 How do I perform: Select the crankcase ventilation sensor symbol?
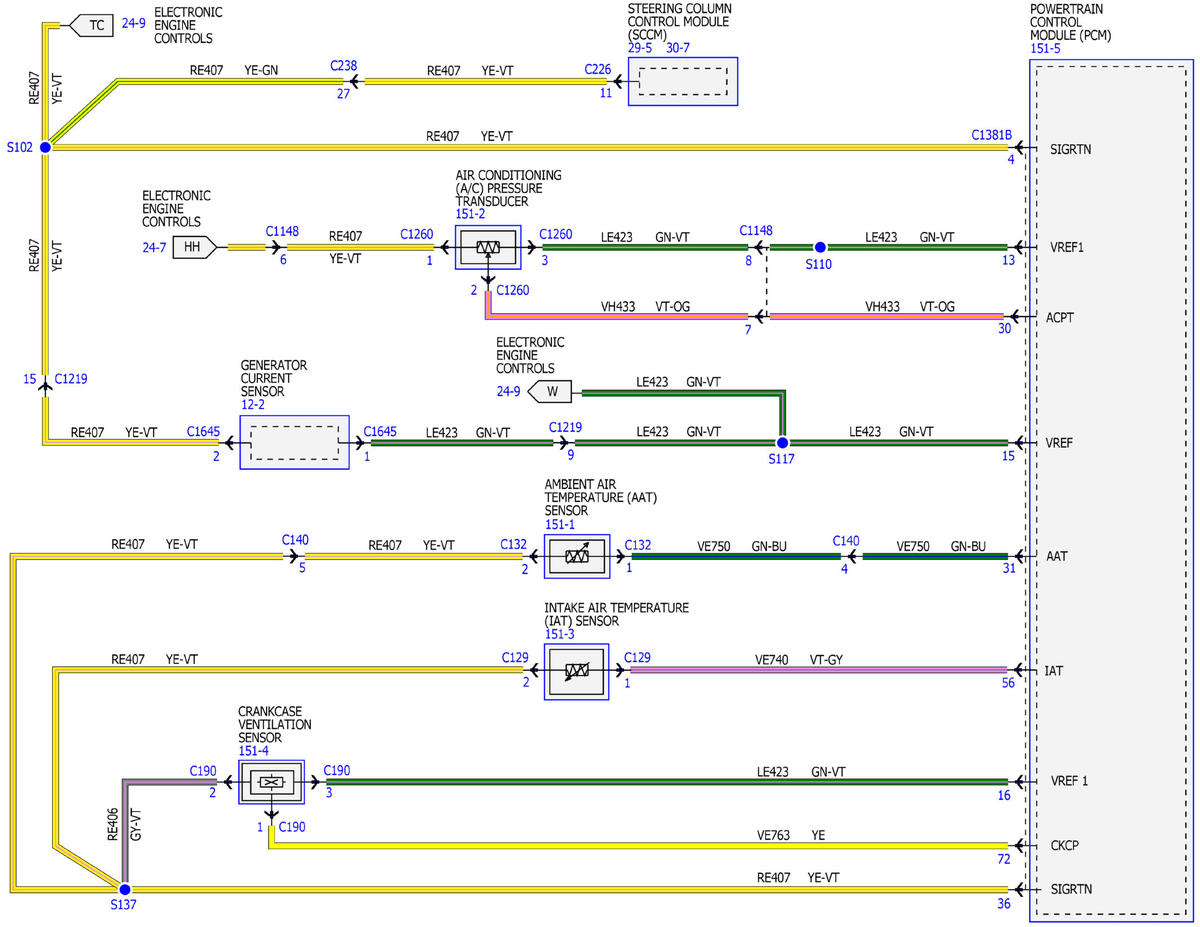pos(270,782)
